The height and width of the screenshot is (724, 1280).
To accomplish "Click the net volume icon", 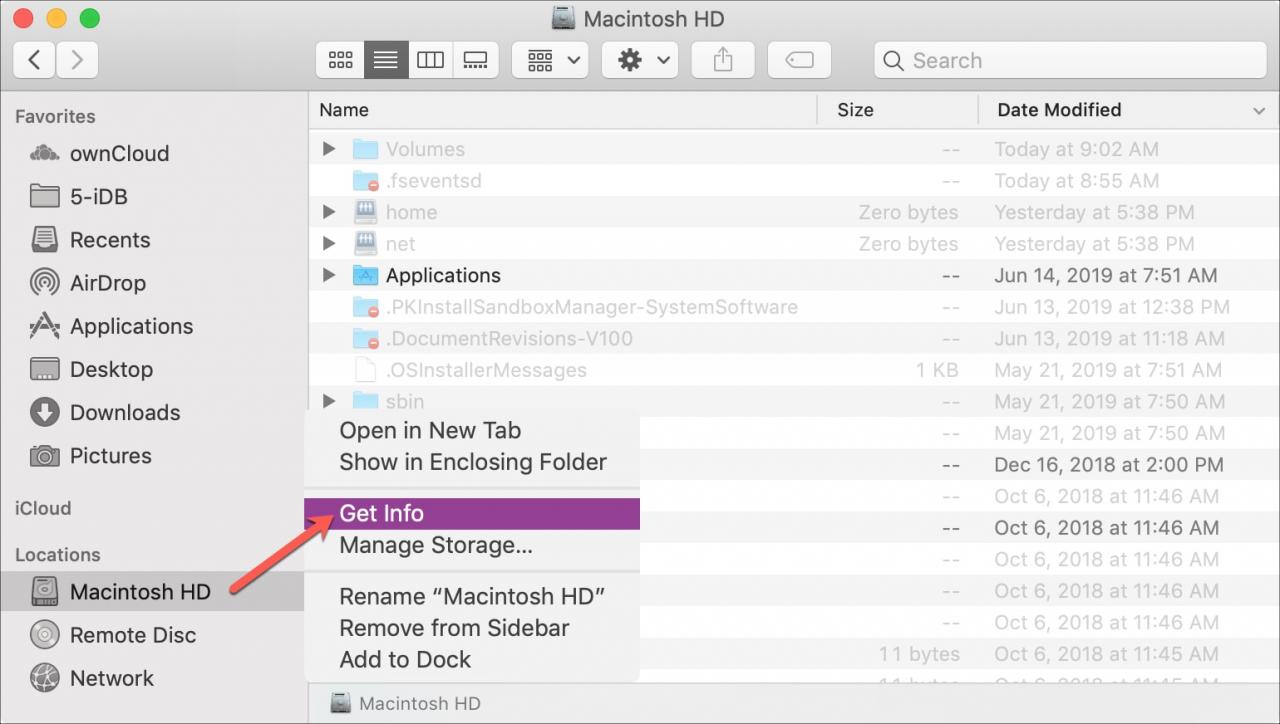I will pyautogui.click(x=365, y=244).
